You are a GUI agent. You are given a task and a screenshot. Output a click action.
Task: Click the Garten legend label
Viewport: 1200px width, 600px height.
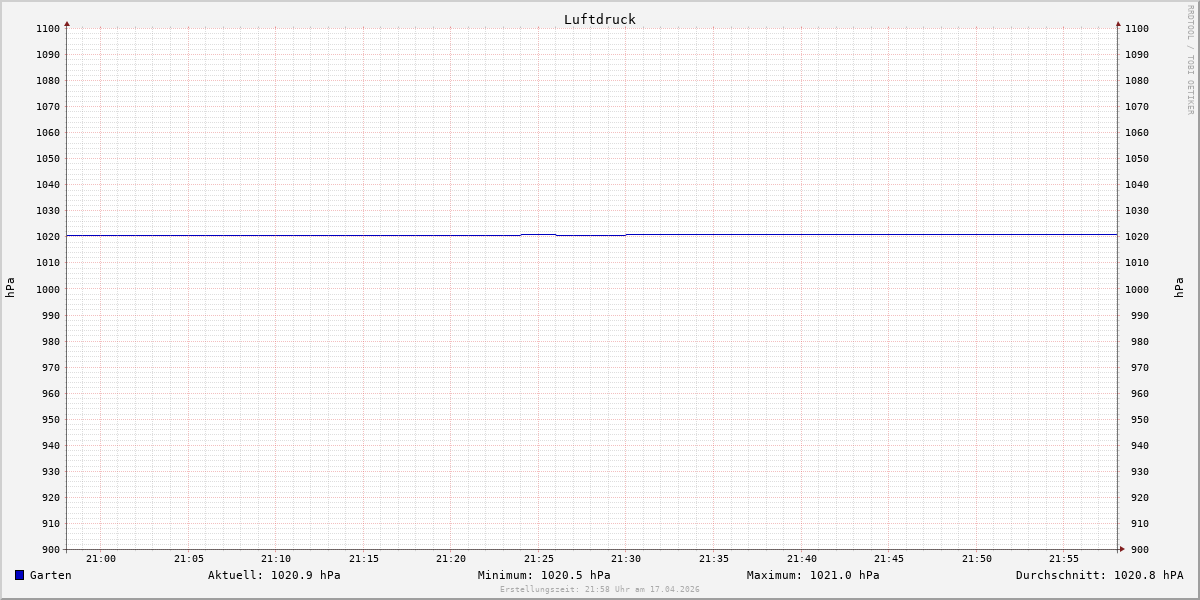pos(50,575)
